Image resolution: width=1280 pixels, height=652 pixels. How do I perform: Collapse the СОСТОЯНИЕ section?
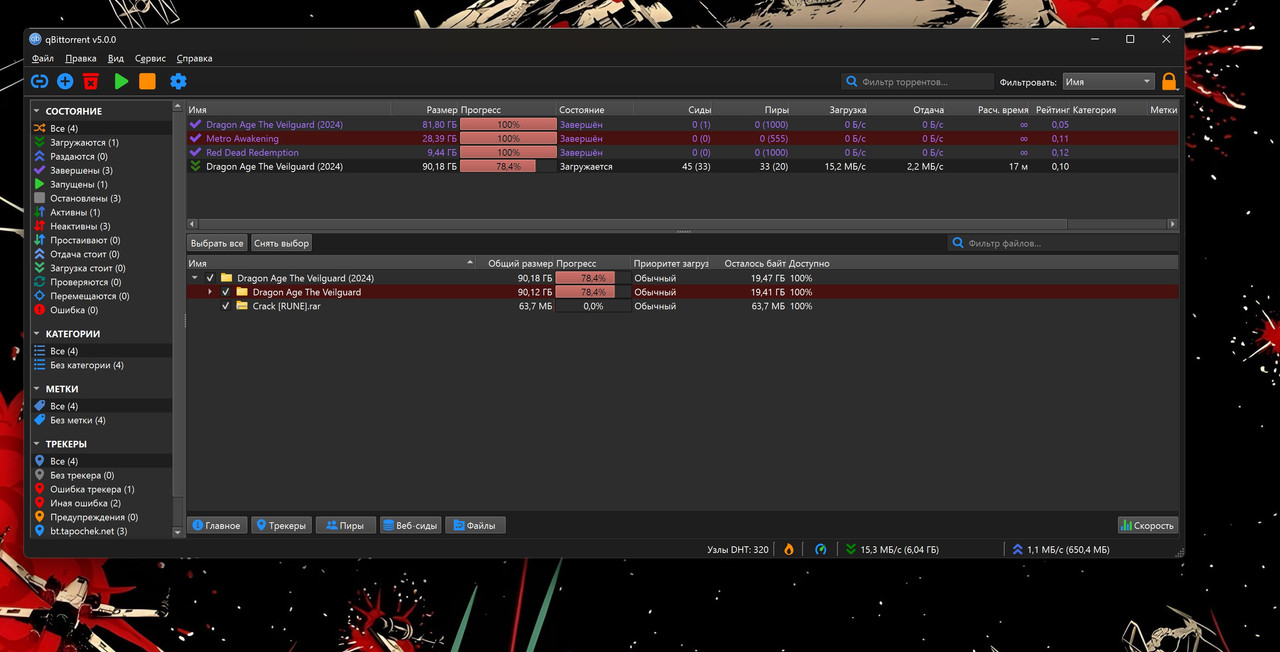pos(37,111)
